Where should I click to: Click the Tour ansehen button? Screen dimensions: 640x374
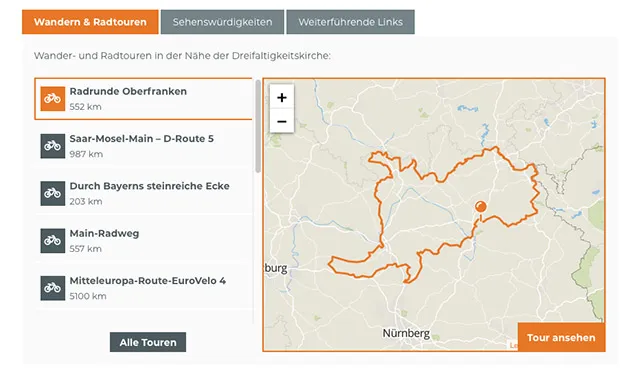click(x=561, y=337)
